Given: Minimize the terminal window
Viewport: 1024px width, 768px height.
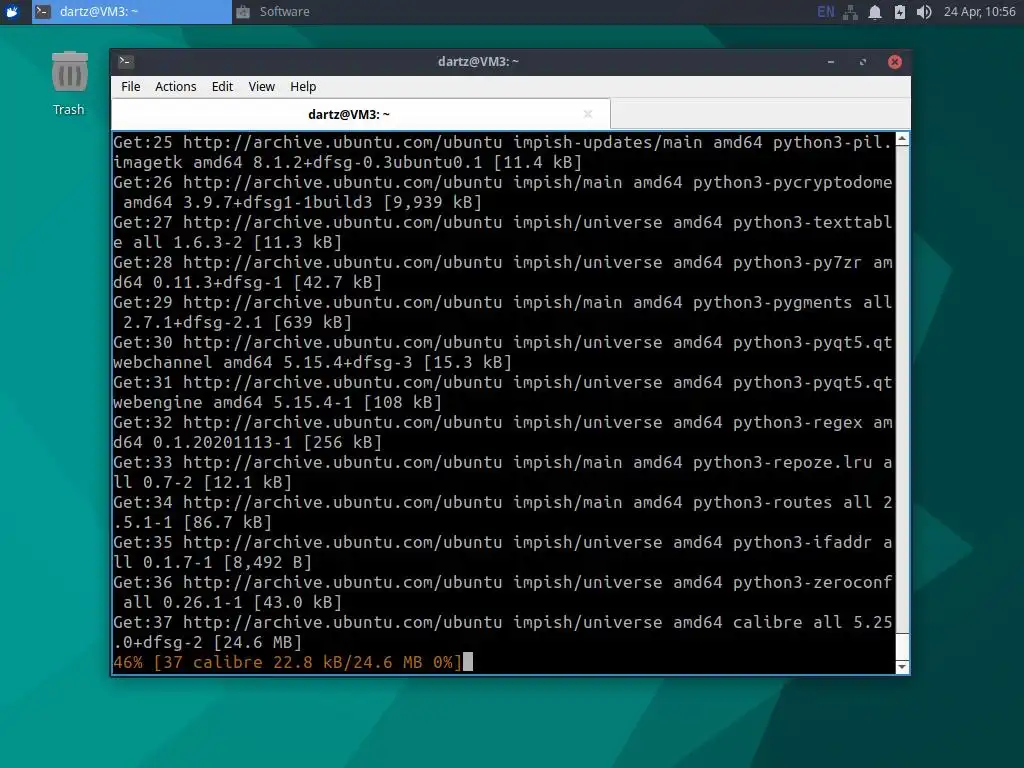Looking at the screenshot, I should coord(831,62).
